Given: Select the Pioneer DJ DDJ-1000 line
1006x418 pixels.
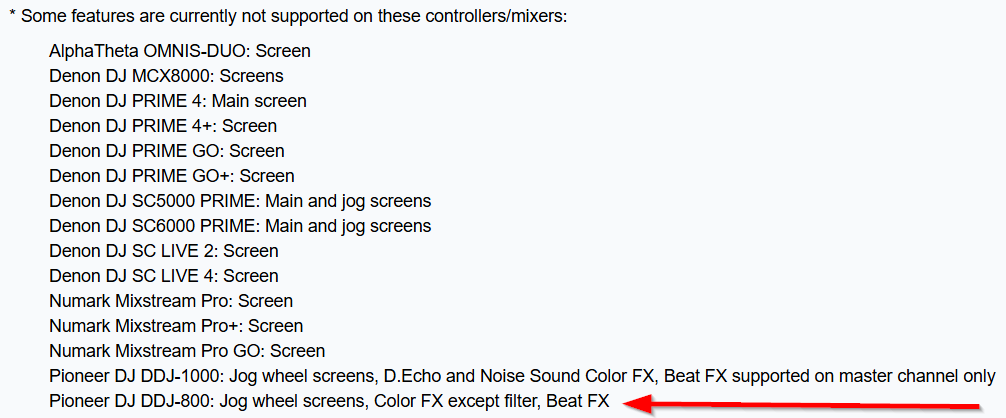Looking at the screenshot, I should pos(522,376).
